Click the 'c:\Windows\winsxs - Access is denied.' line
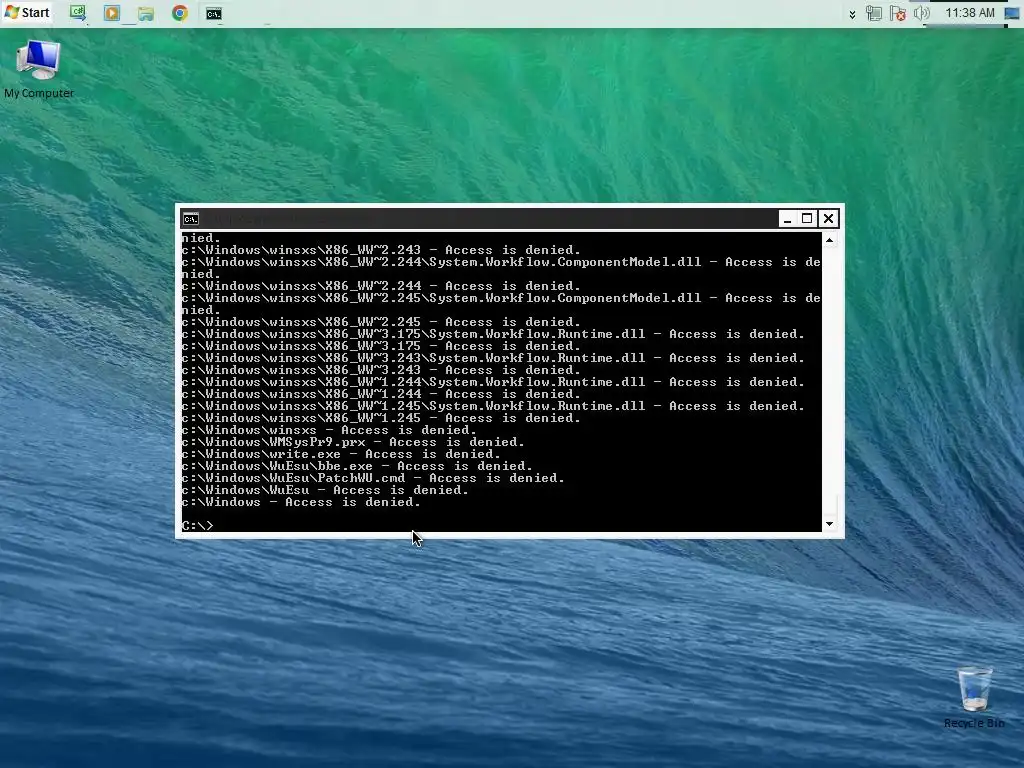The height and width of the screenshot is (768, 1024). [x=329, y=430]
